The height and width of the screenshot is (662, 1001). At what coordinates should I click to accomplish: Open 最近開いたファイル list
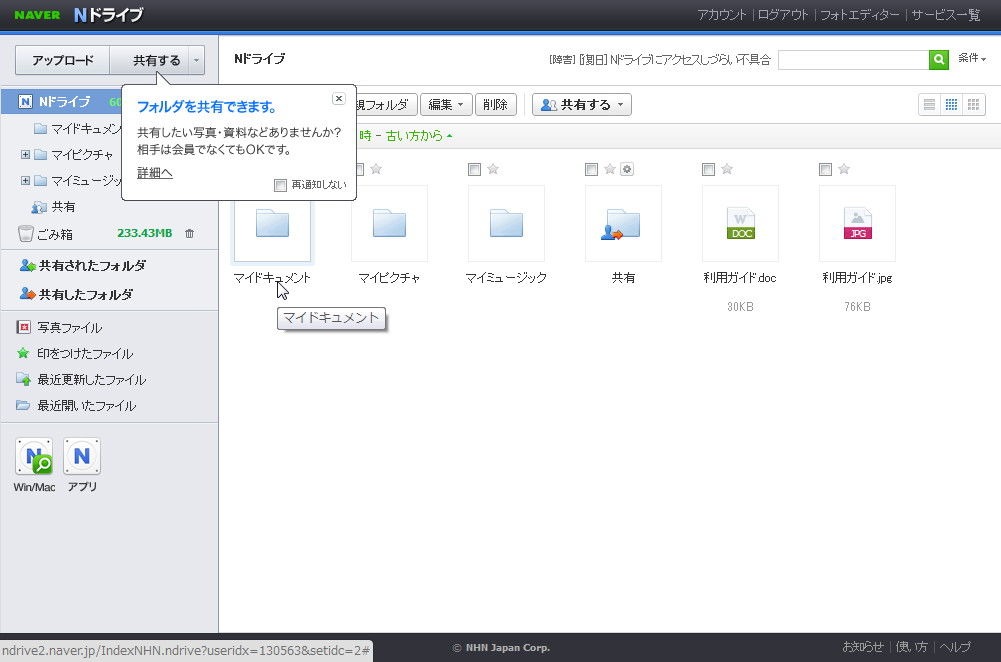pyautogui.click(x=86, y=406)
